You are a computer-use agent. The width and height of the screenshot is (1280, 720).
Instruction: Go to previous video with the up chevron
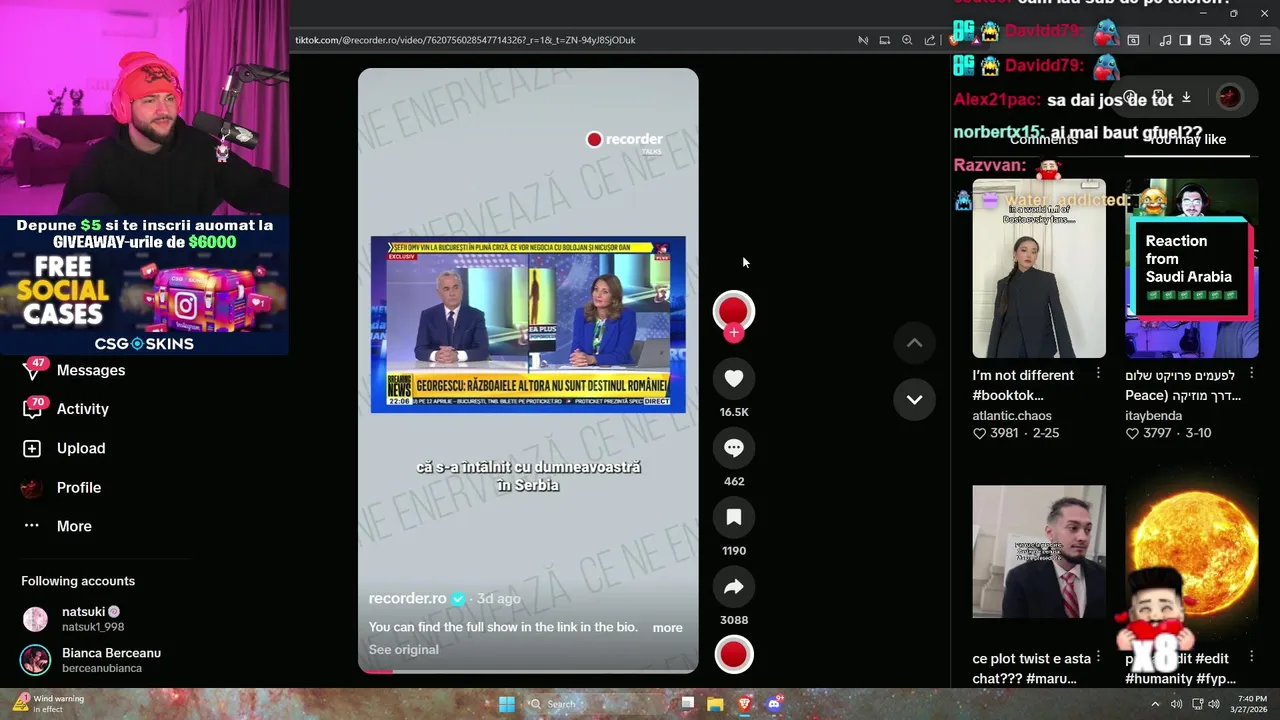coord(914,343)
